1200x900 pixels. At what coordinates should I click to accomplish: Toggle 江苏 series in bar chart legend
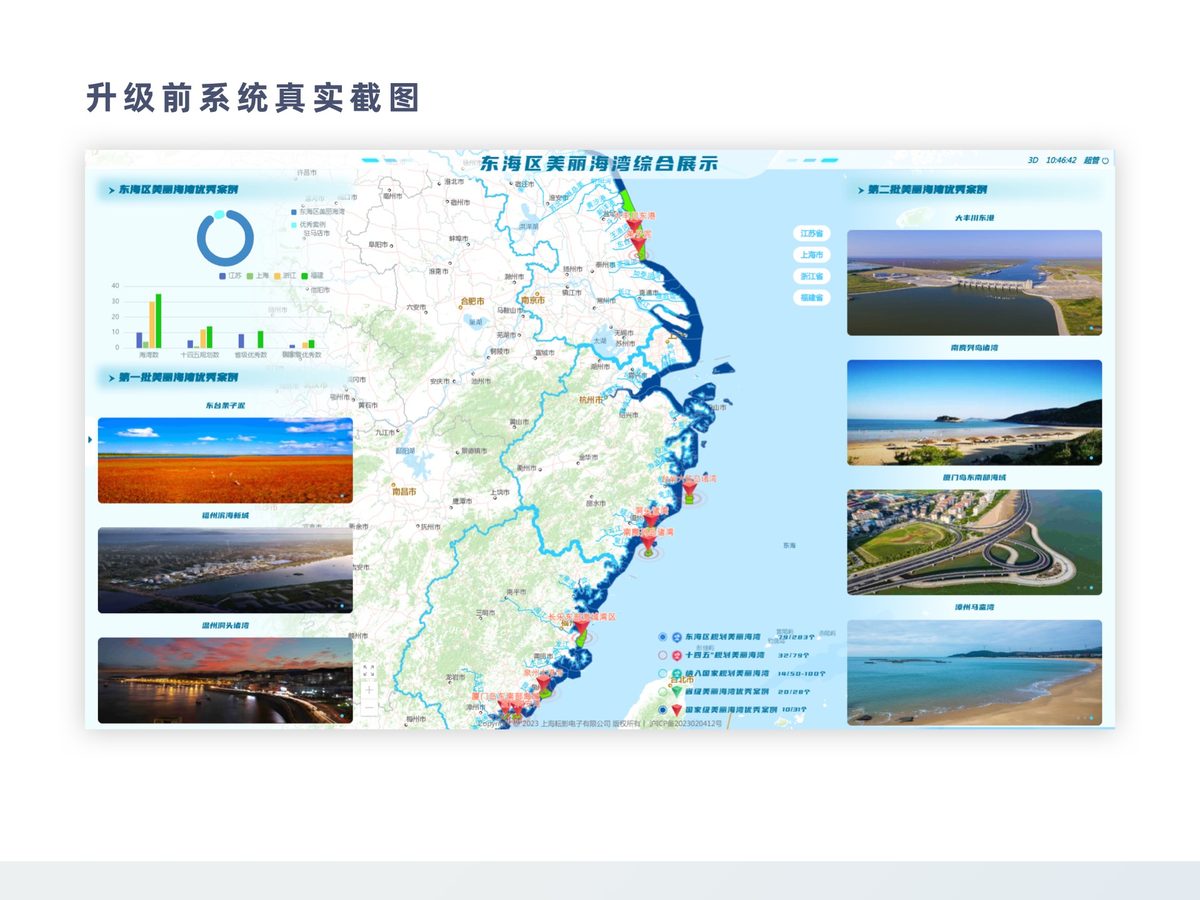(229, 276)
